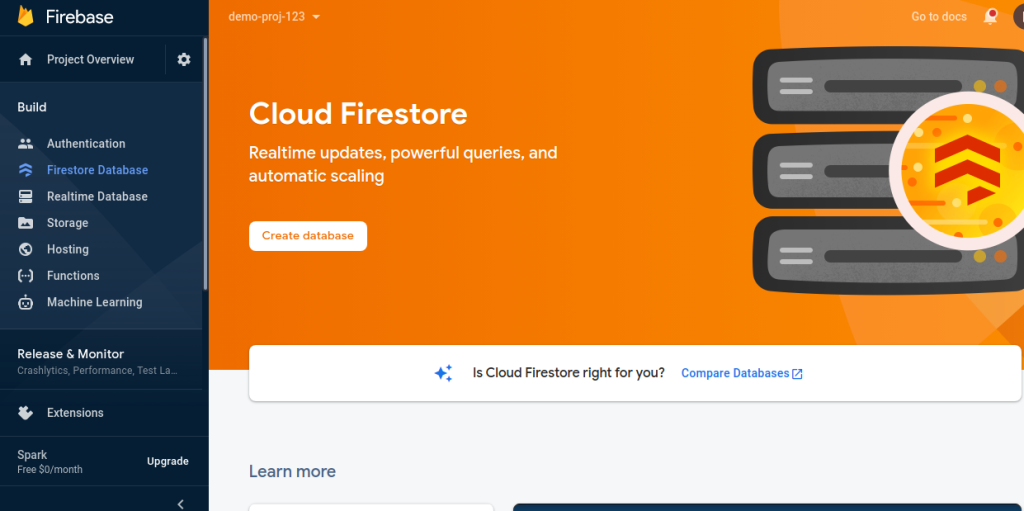Screen dimensions: 1024x511
Task: Click the Project Overview home icon
Action: pos(25,60)
